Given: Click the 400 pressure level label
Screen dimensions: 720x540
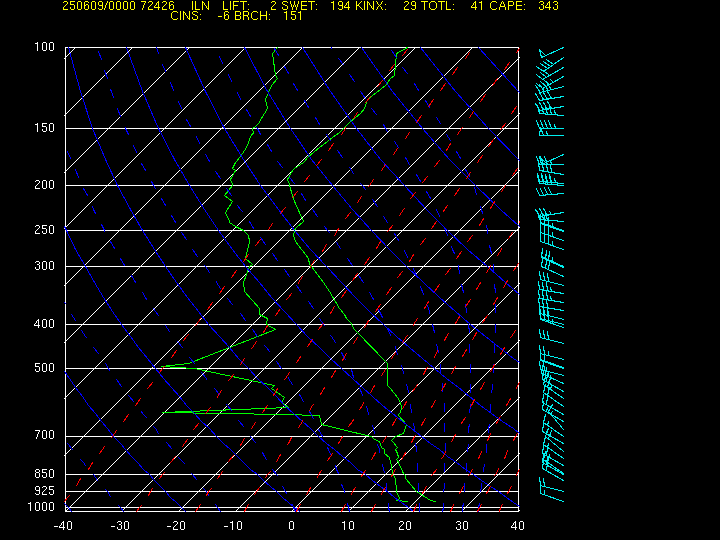Looking at the screenshot, I should pyautogui.click(x=45, y=324).
